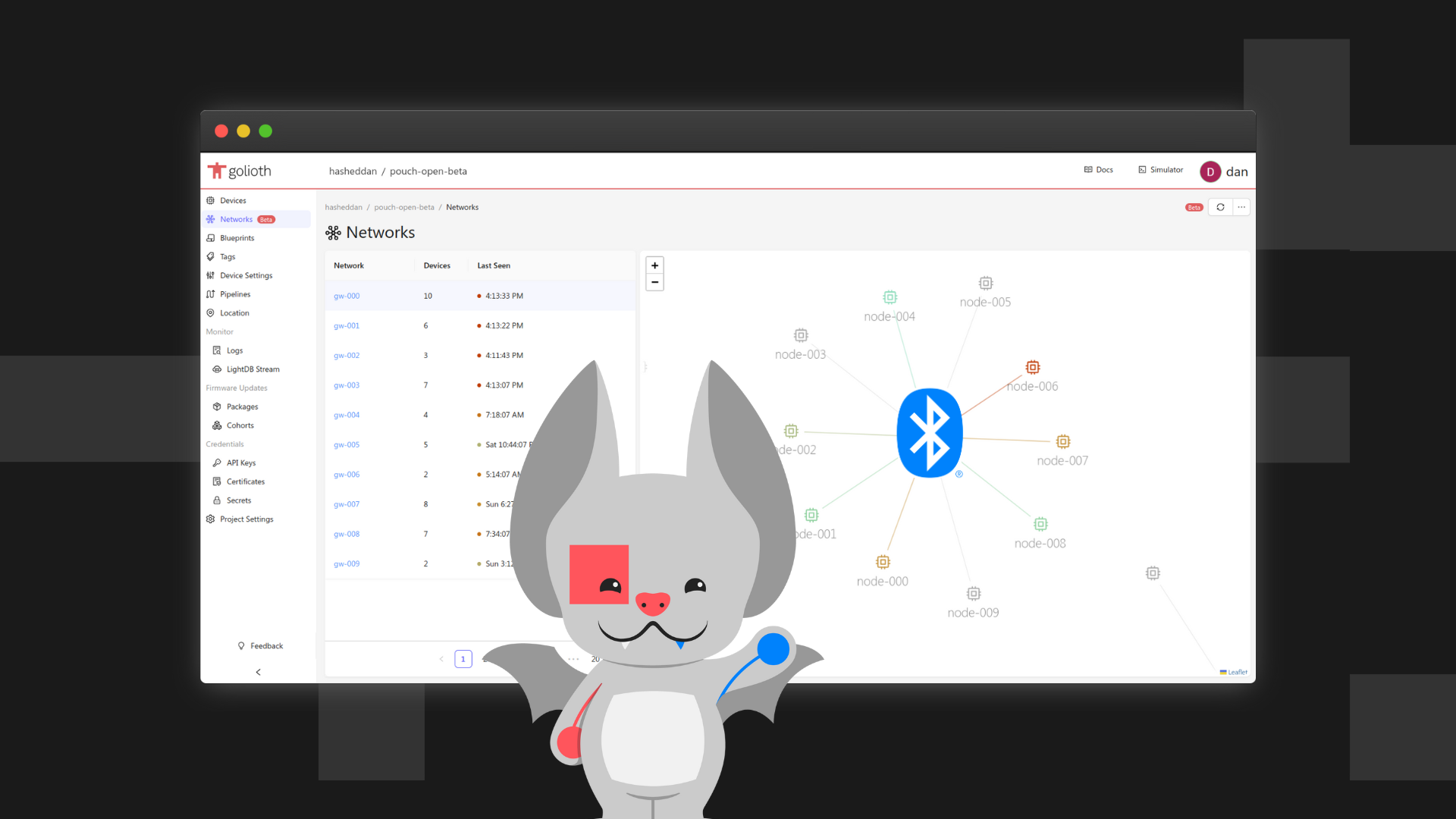This screenshot has height=819, width=1456.
Task: Open LightDB Stream
Action: click(x=253, y=369)
